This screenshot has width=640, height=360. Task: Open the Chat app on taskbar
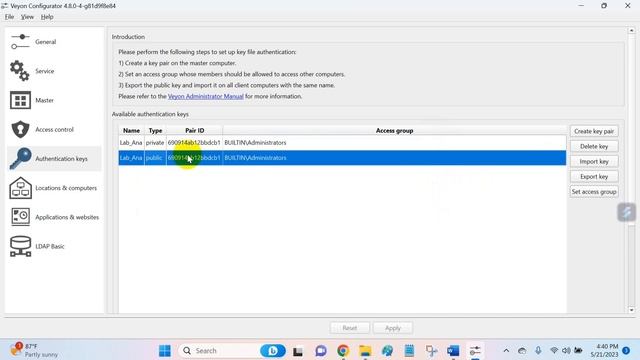click(x=321, y=351)
